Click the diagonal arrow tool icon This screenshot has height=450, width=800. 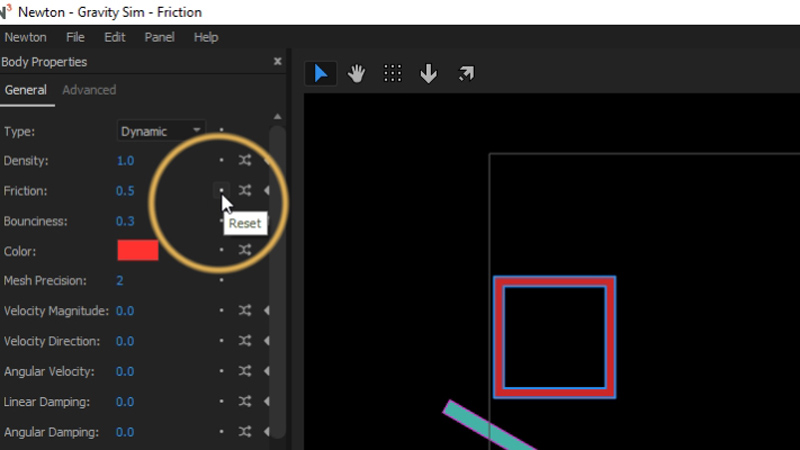466,73
